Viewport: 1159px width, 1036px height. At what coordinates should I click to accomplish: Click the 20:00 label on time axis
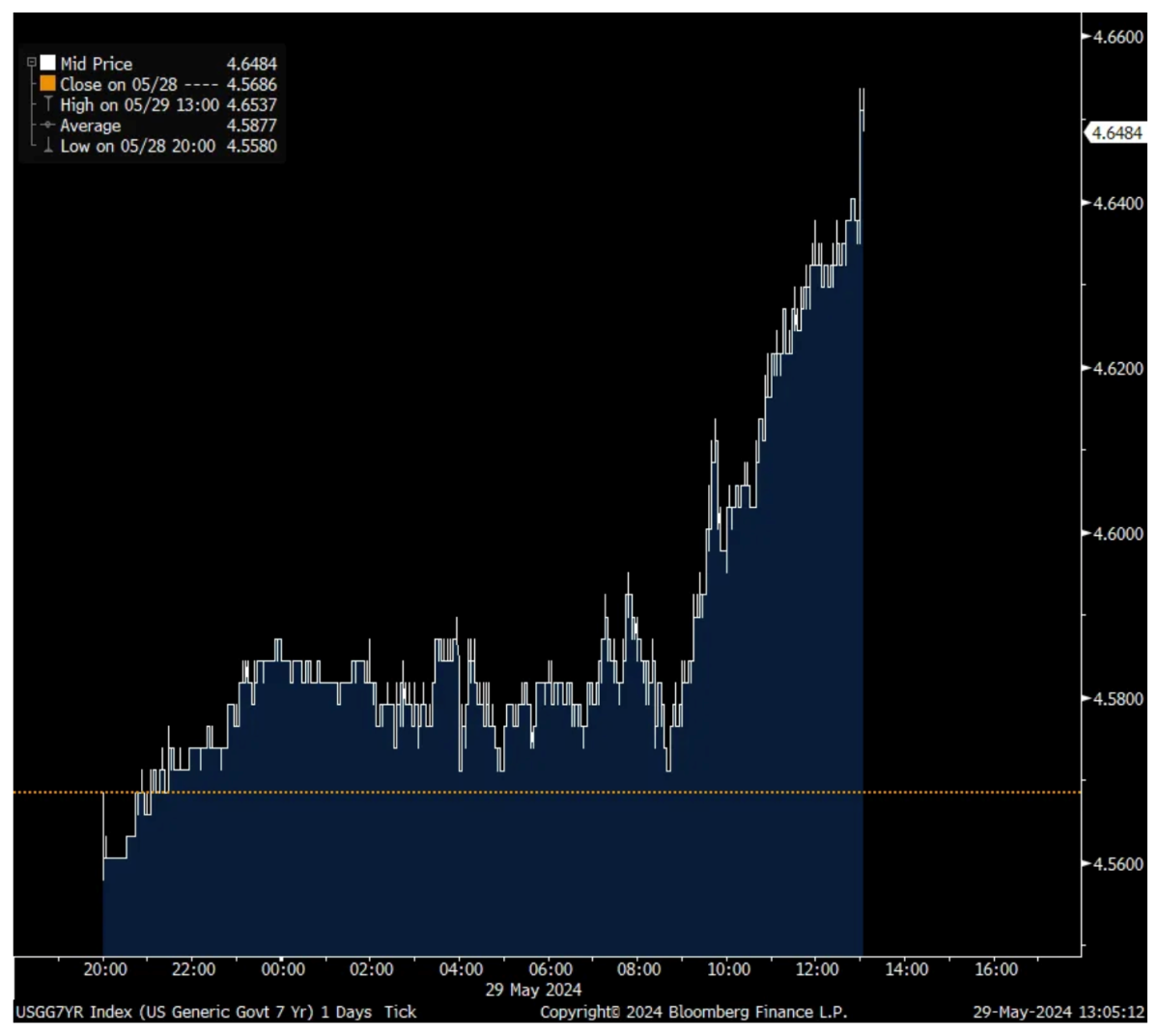104,969
